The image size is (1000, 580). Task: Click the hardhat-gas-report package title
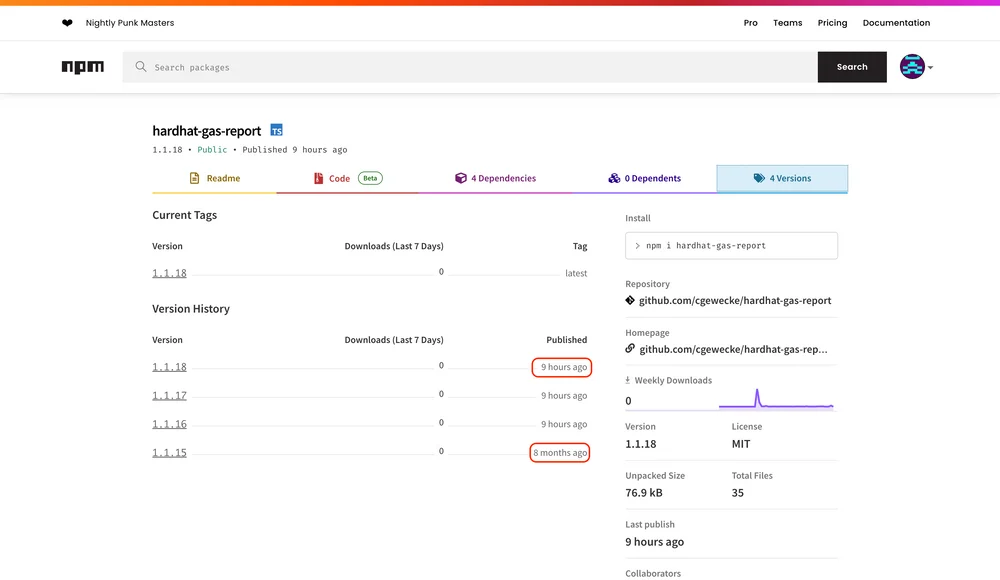pos(207,131)
